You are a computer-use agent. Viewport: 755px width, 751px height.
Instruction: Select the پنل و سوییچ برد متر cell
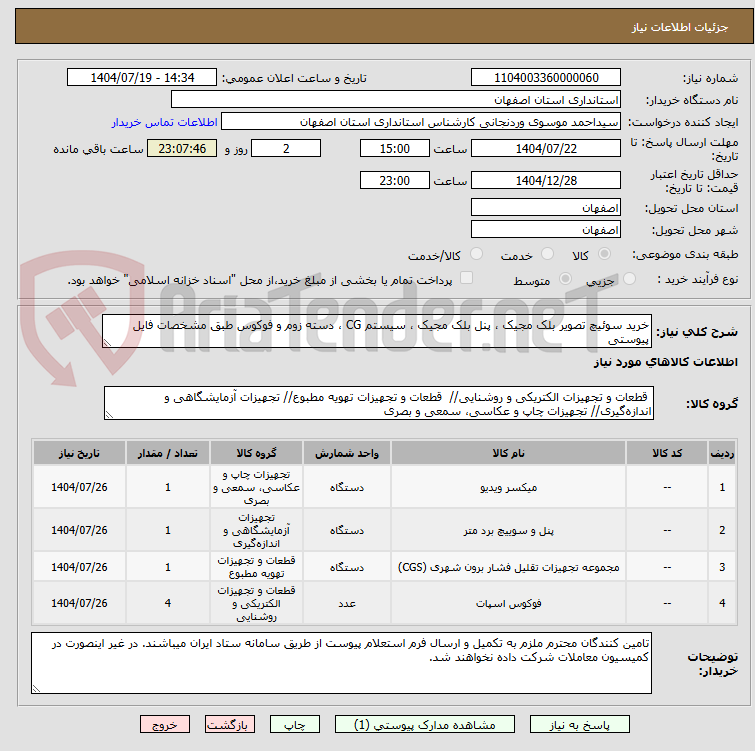(x=508, y=530)
